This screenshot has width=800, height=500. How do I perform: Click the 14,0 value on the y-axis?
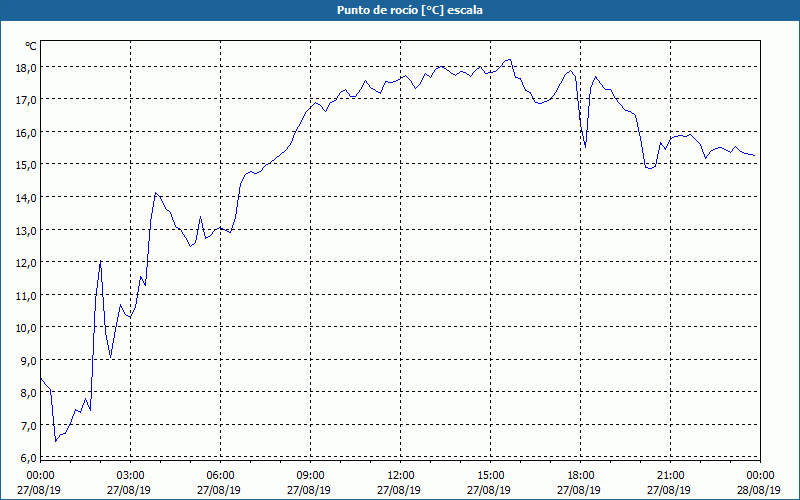[26, 198]
